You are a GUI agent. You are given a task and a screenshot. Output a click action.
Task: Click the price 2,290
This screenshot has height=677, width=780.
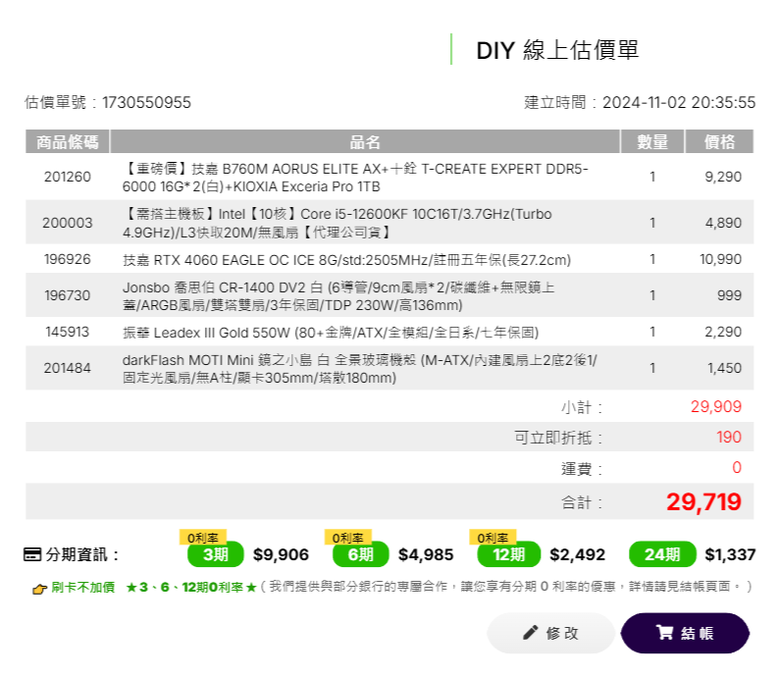723,332
